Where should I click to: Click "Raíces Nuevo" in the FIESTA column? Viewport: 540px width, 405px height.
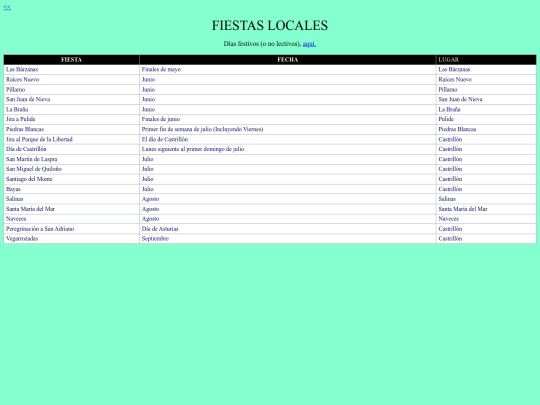22,80
